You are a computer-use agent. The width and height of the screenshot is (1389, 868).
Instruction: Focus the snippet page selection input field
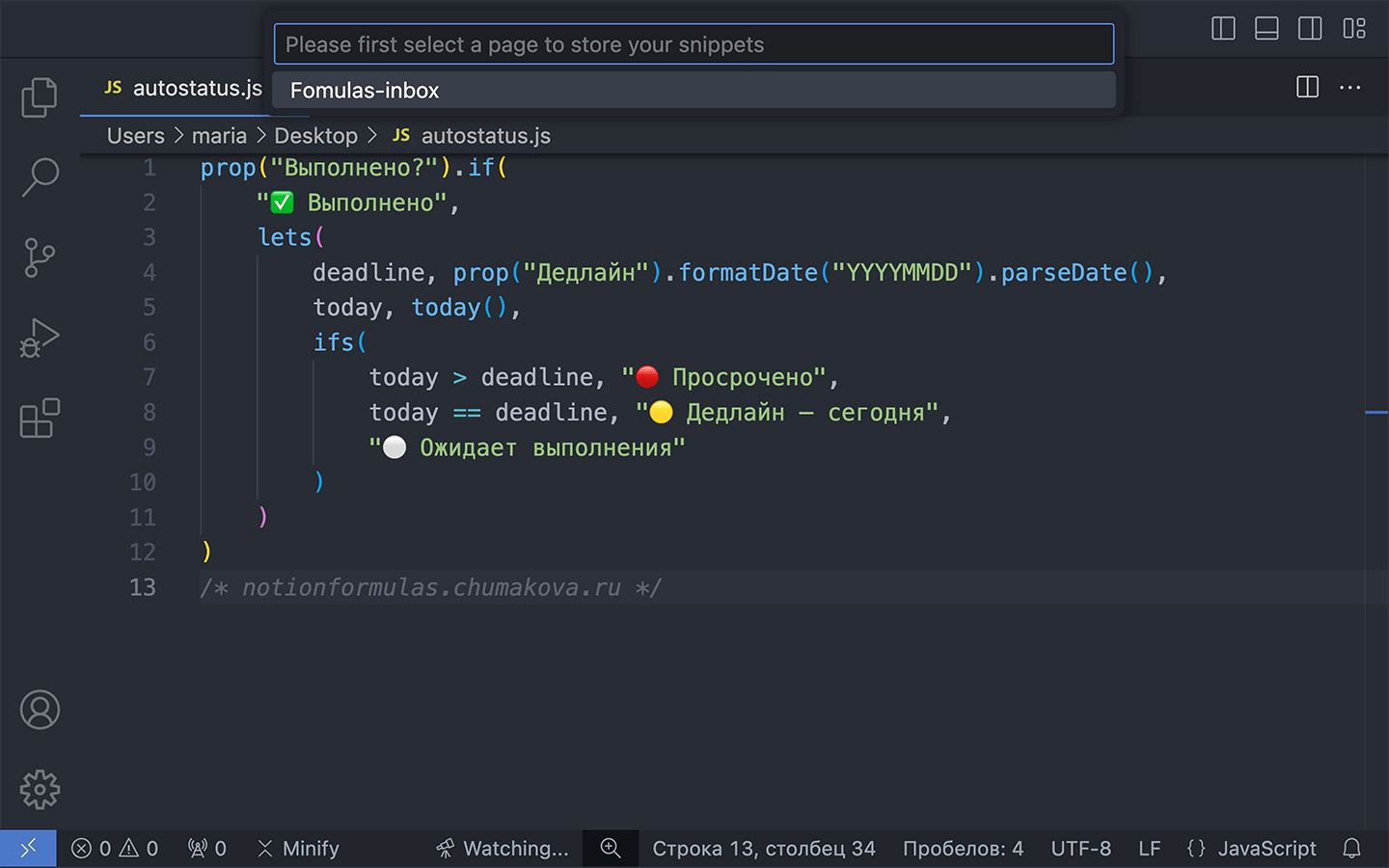pyautogui.click(x=694, y=44)
